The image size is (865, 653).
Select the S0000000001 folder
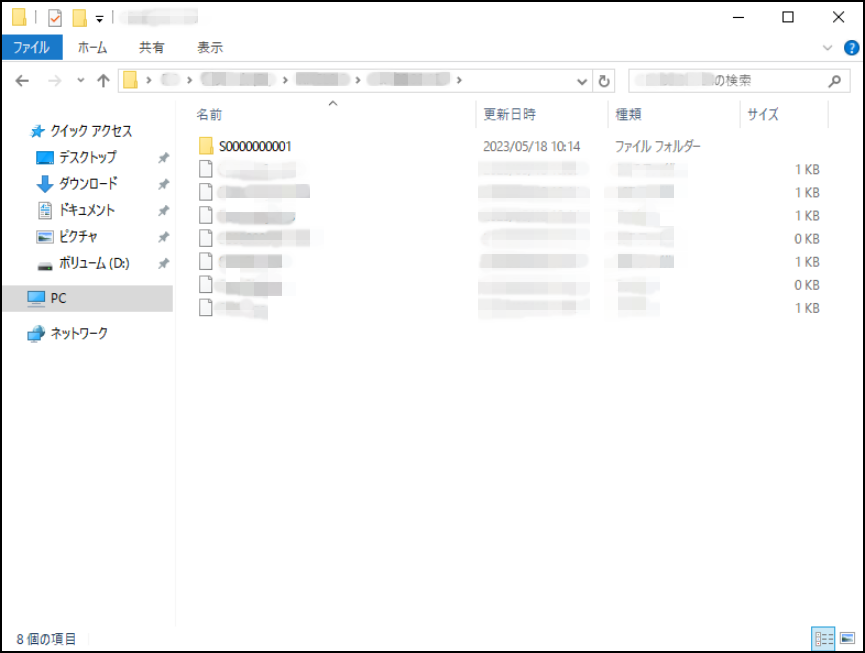click(x=255, y=146)
